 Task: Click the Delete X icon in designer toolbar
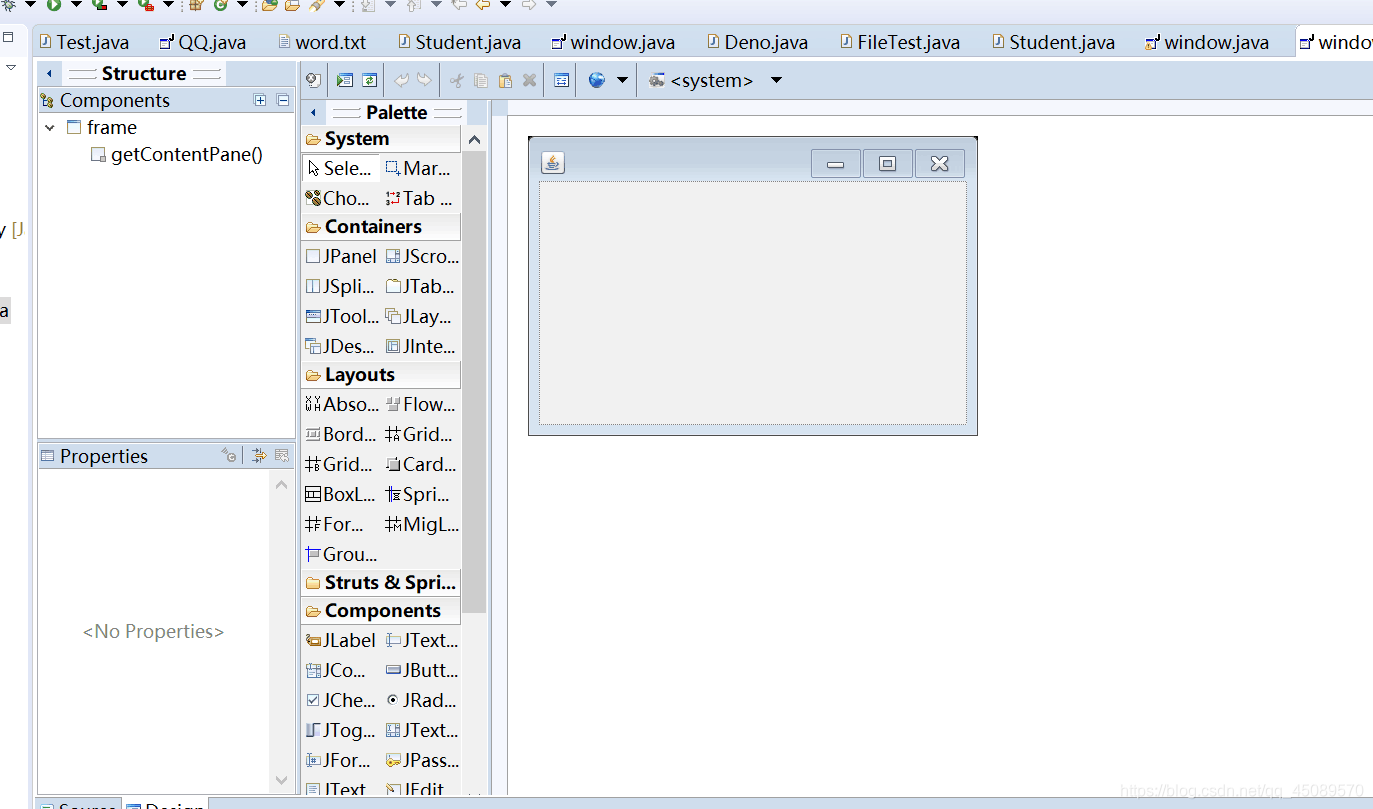click(529, 80)
